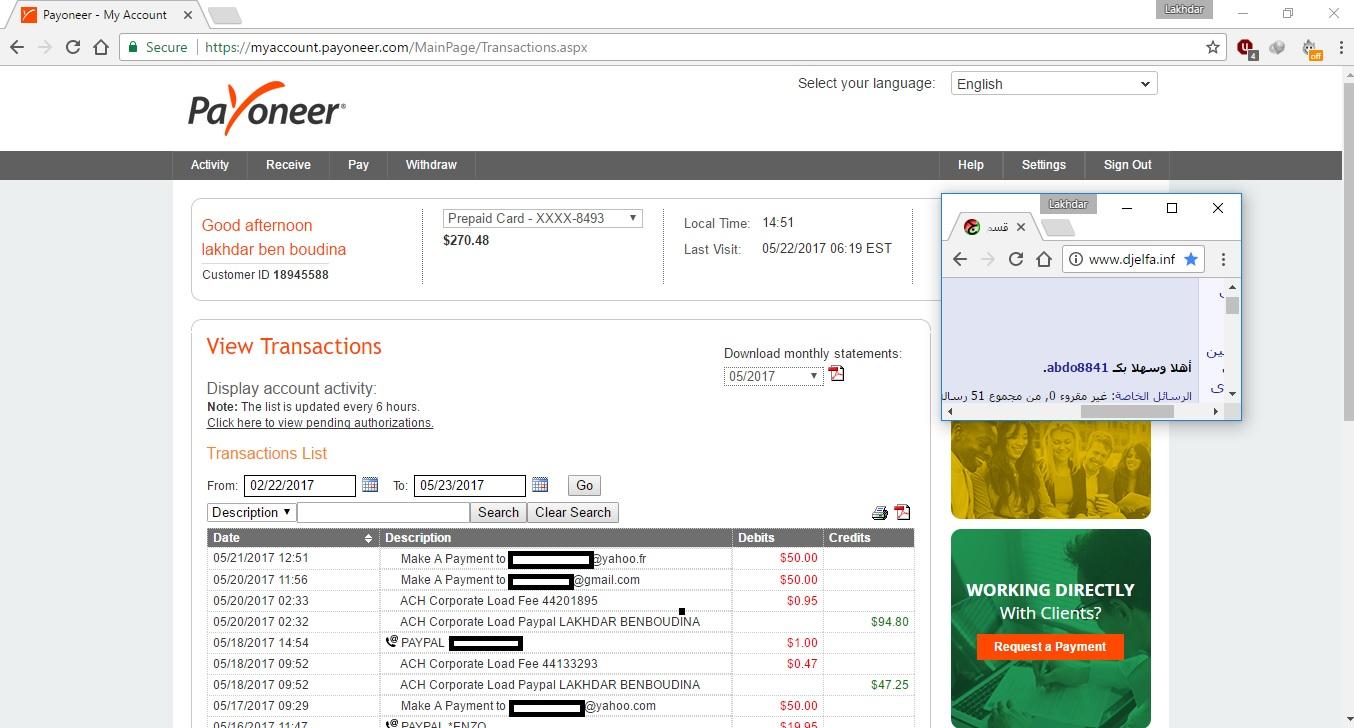Image resolution: width=1354 pixels, height=728 pixels.
Task: Open the uBlock extension icon
Action: [1246, 47]
